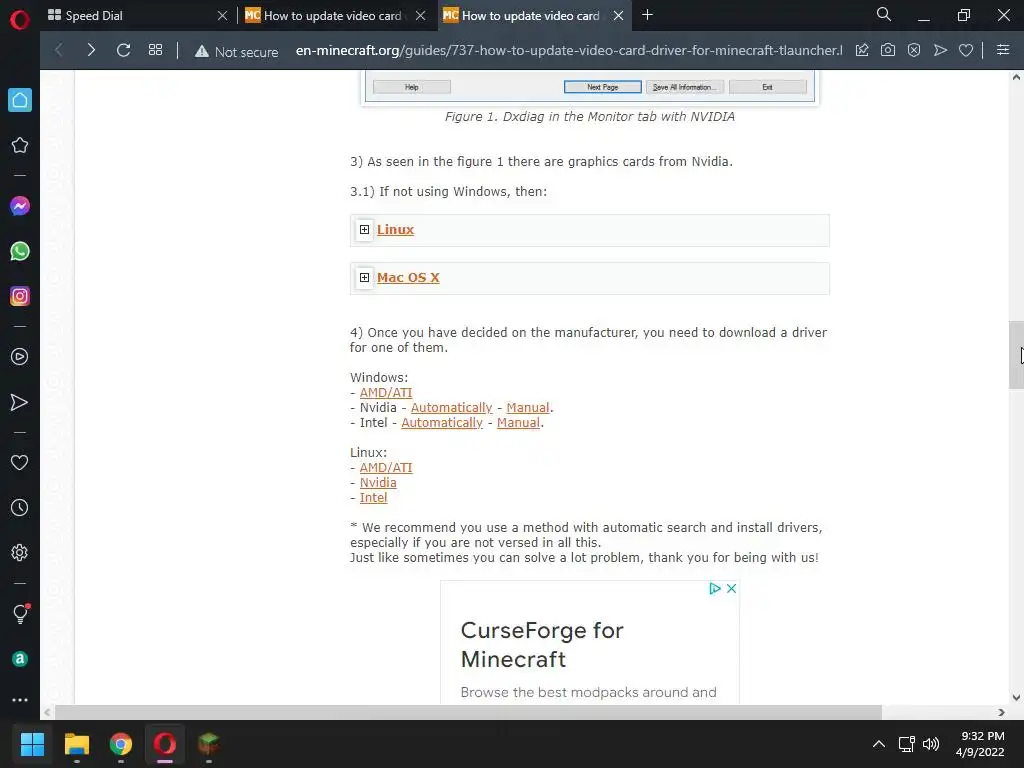Viewport: 1024px width, 768px height.
Task: Open Pinboards heart in the sidebar
Action: 20,462
